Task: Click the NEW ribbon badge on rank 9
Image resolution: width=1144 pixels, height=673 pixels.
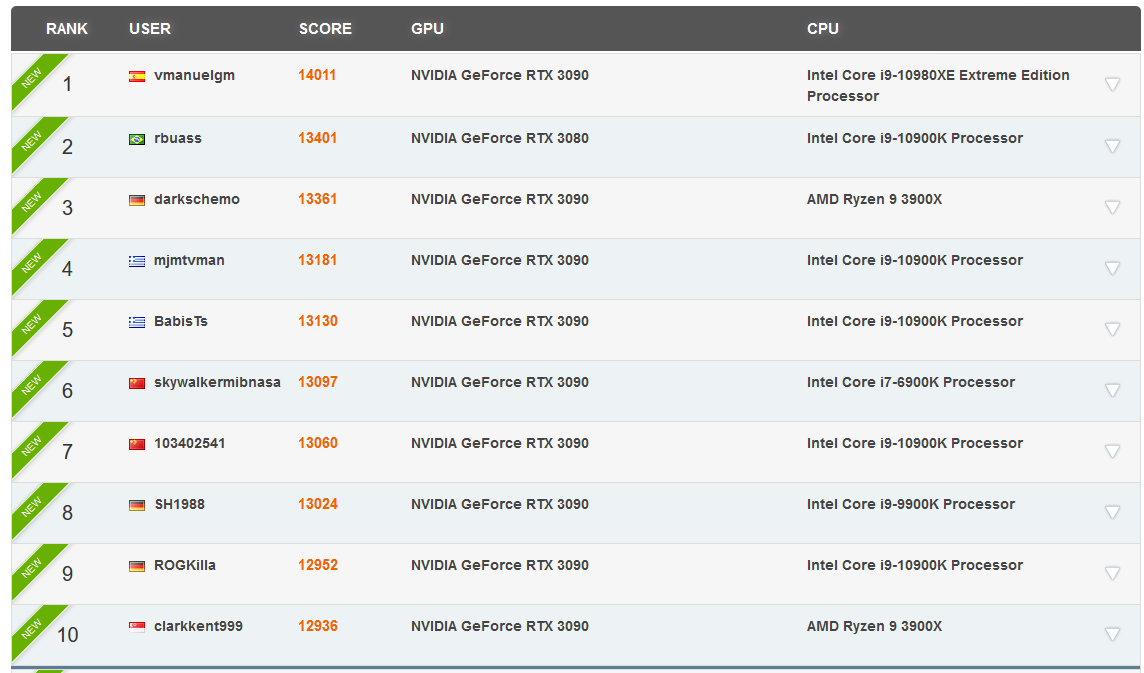Action: point(33,567)
